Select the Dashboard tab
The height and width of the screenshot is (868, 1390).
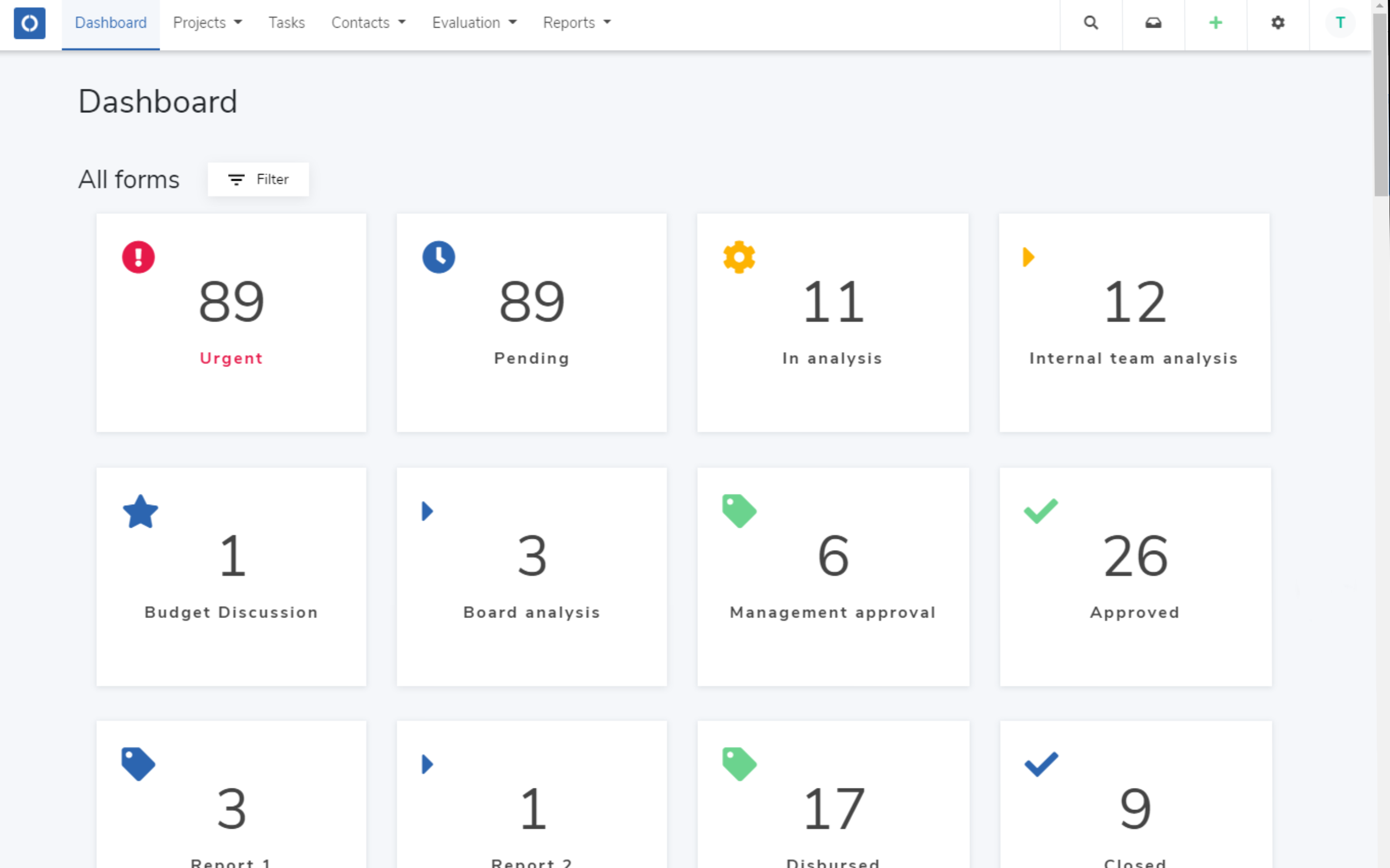coord(111,23)
